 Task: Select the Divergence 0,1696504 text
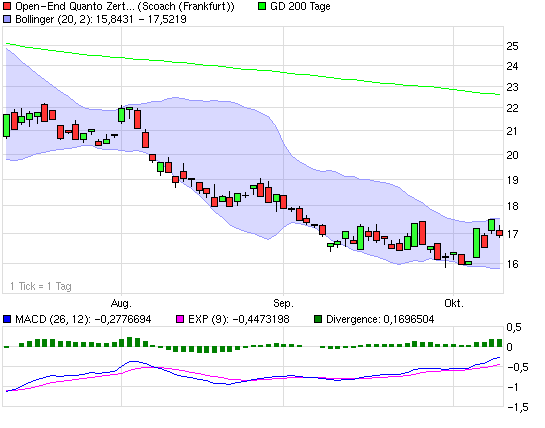380,319
